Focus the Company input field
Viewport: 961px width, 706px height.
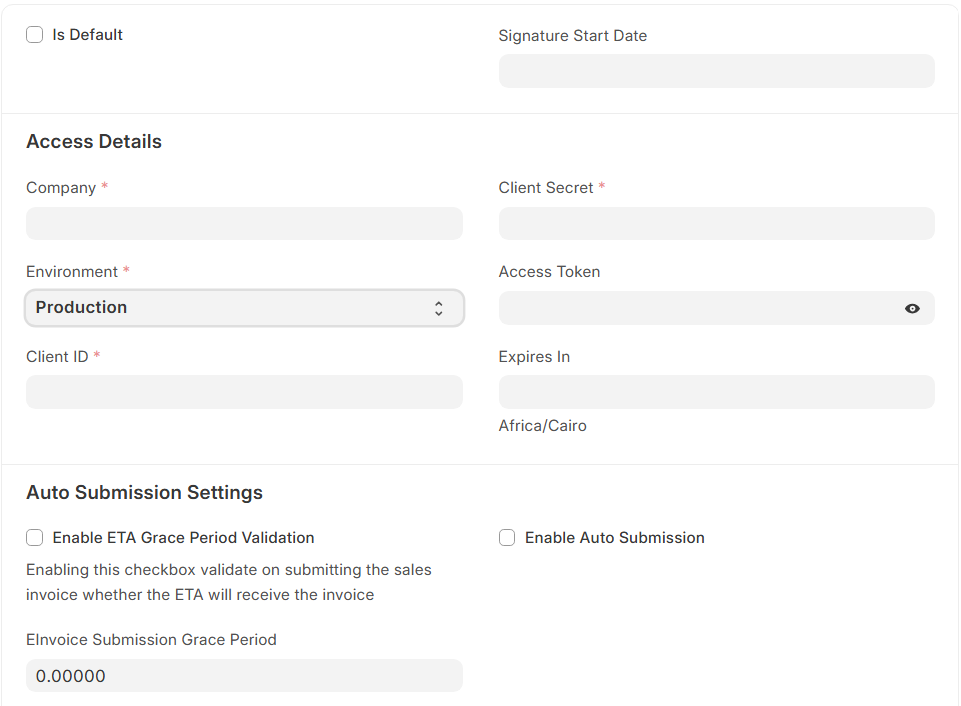(x=244, y=223)
